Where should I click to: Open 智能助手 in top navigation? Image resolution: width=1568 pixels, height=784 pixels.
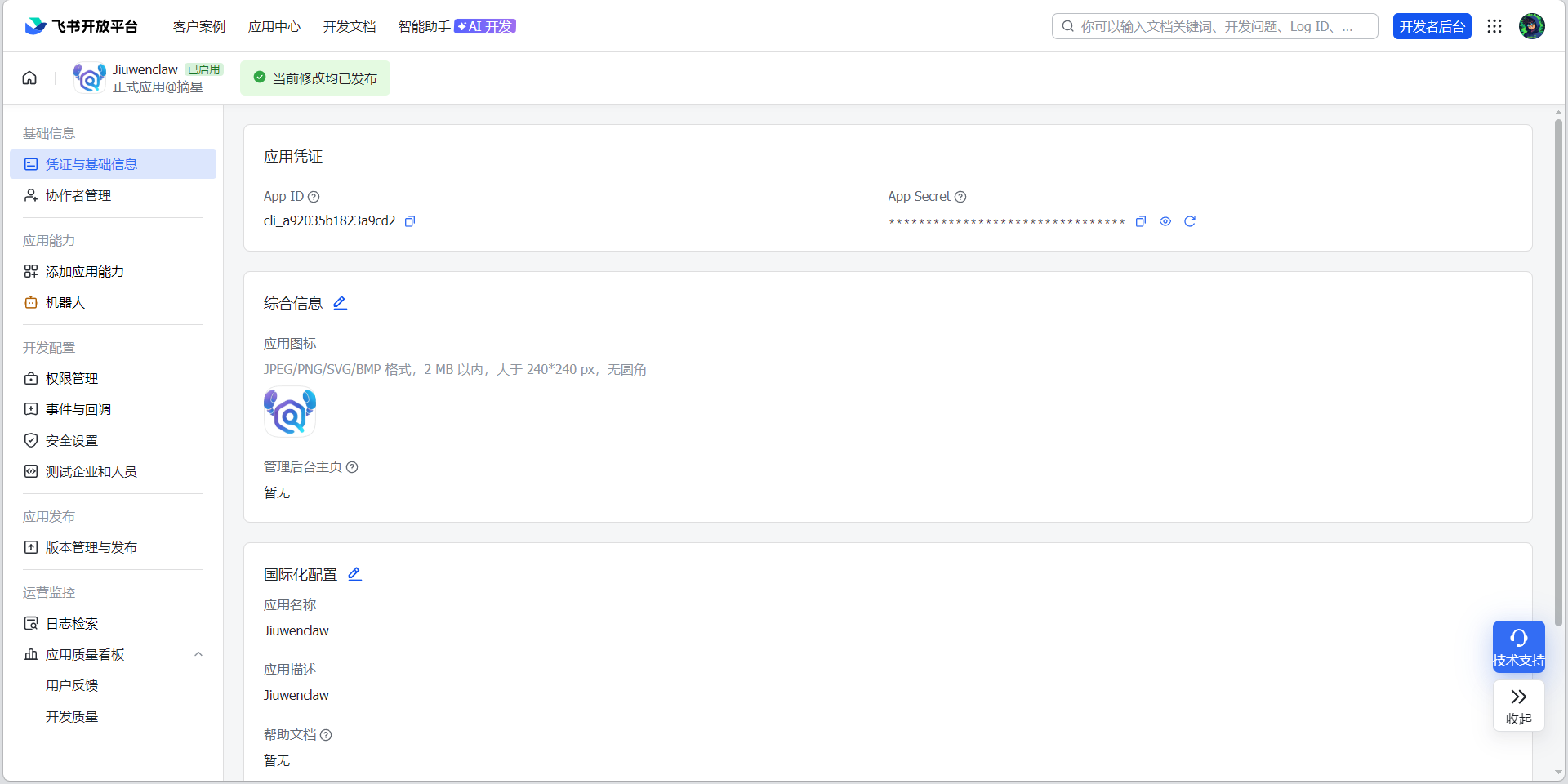[x=425, y=26]
